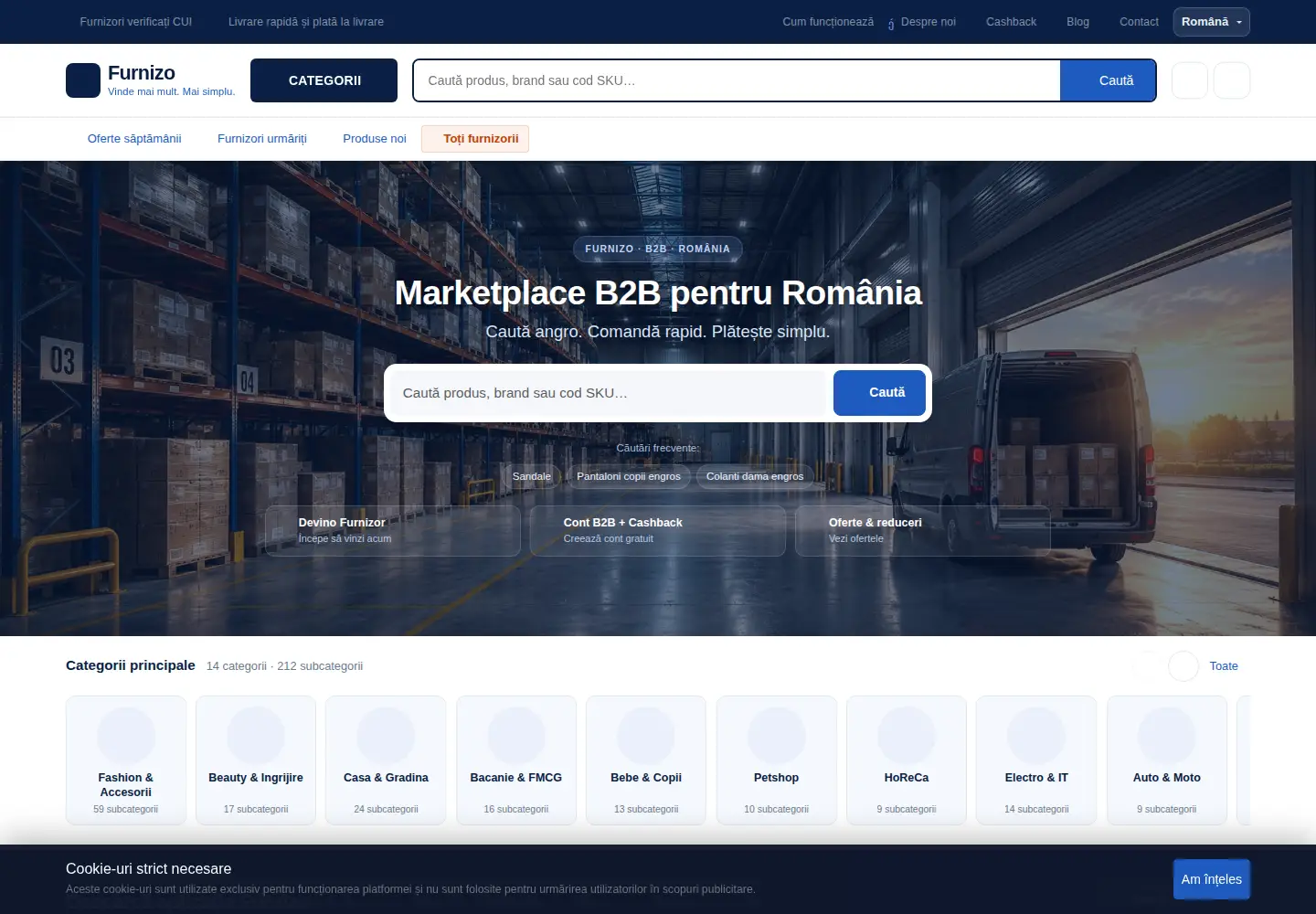Focus the header product search field

pyautogui.click(x=737, y=80)
